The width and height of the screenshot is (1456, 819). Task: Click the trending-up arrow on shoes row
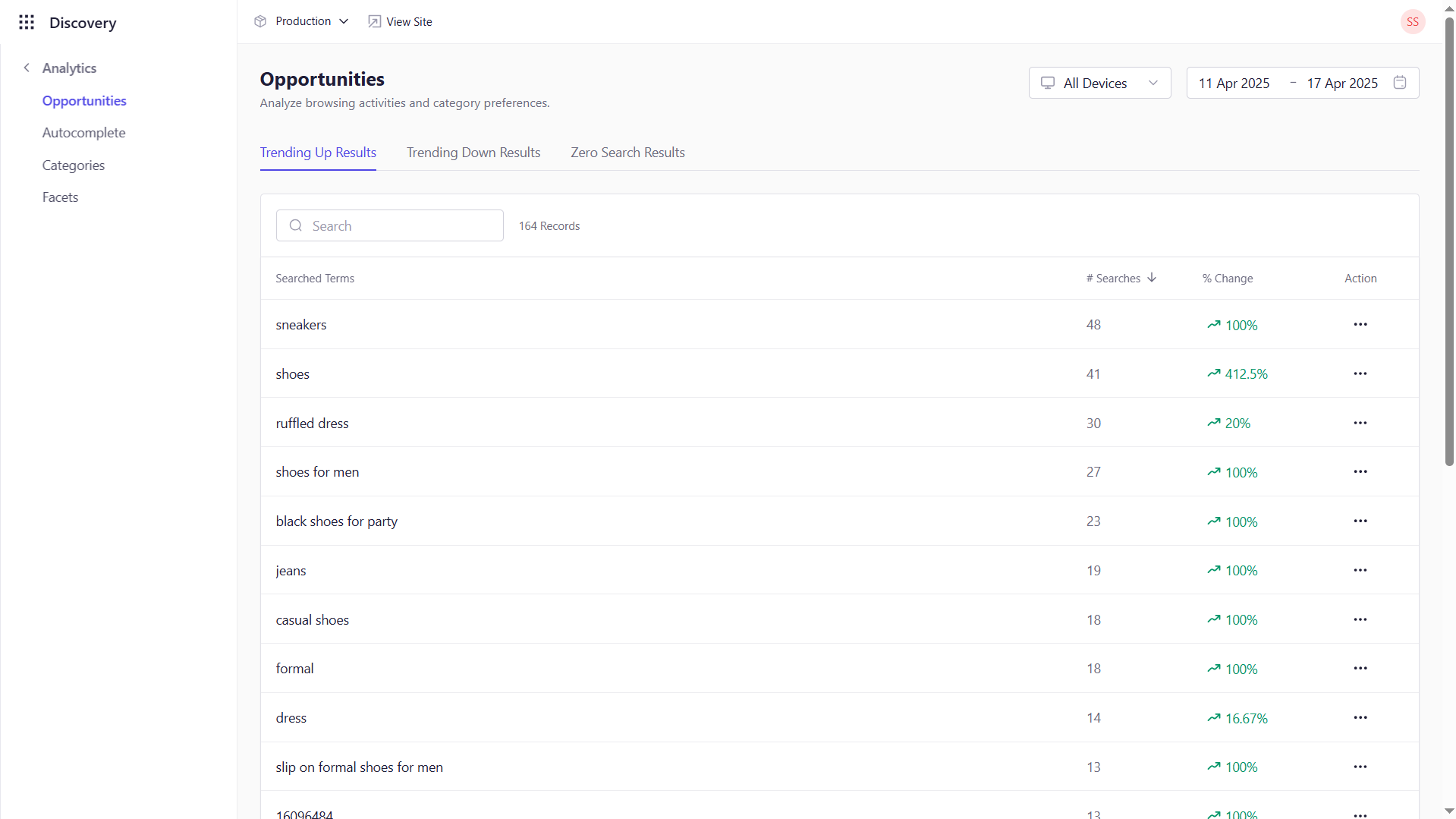click(1214, 373)
